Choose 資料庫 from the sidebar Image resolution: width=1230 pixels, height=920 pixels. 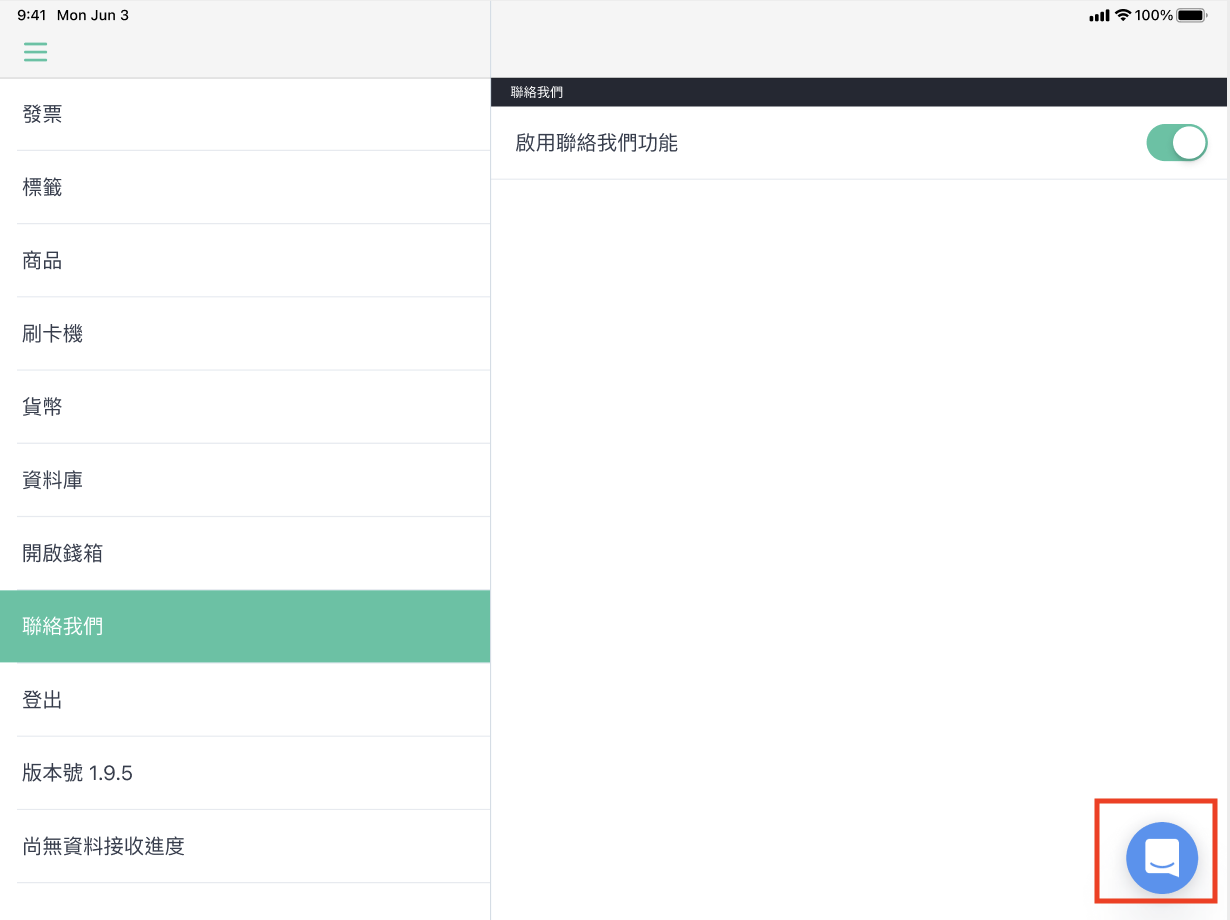pos(245,480)
